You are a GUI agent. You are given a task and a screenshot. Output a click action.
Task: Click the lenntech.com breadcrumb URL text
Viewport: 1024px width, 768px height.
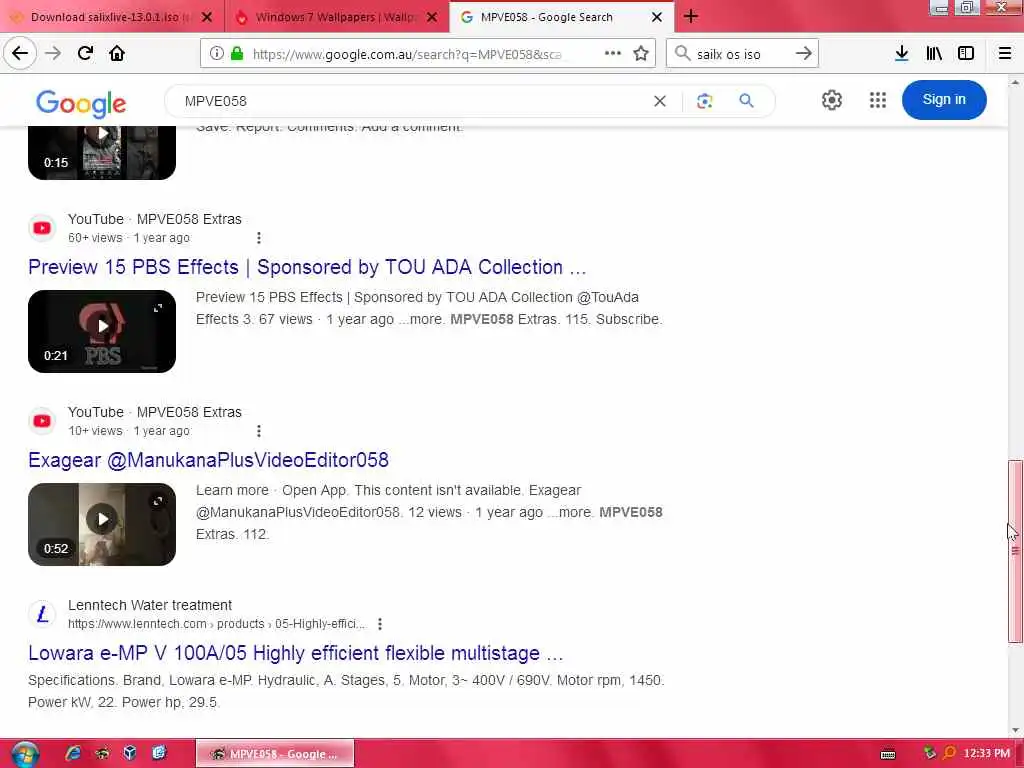click(217, 624)
